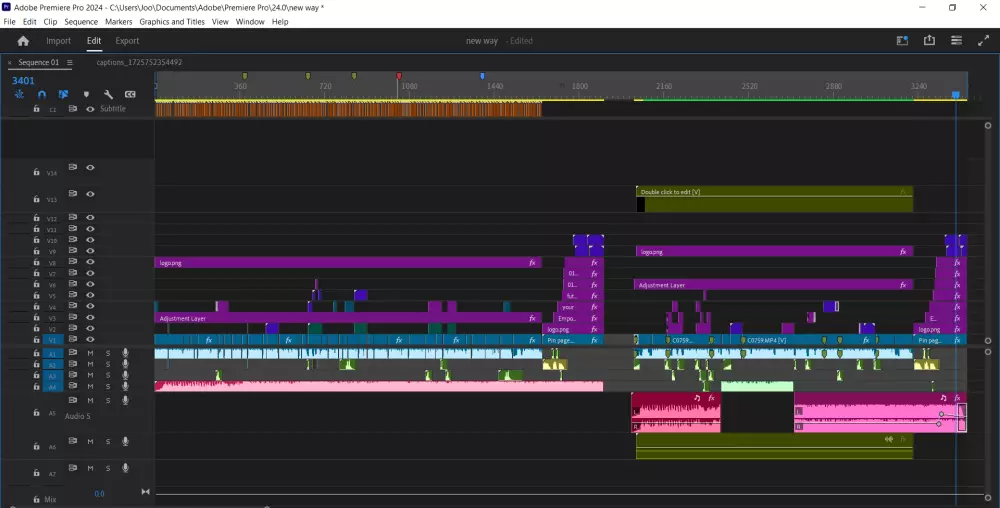1000x508 pixels.
Task: Click the Mix volume value 0.0
Action: click(x=99, y=494)
